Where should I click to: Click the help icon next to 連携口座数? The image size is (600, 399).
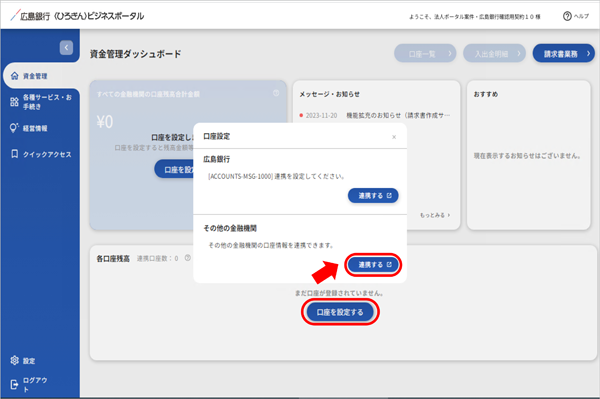pos(188,258)
